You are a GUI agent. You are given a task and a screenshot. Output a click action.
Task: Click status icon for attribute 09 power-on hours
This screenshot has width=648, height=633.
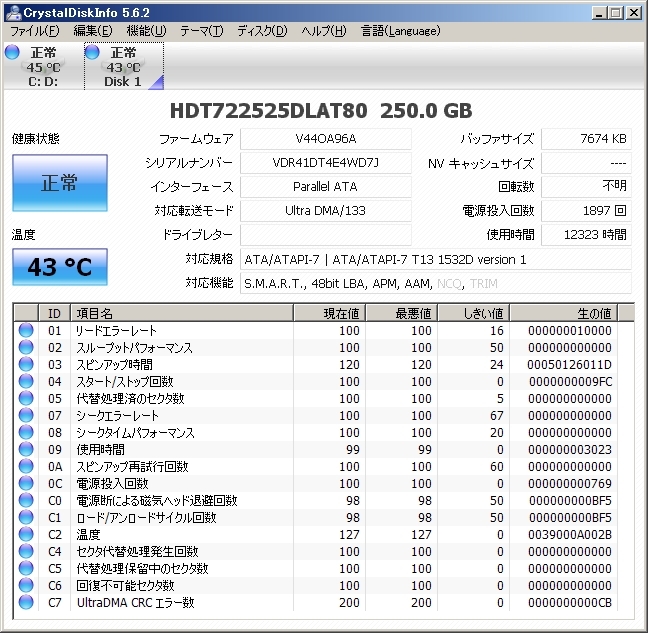pyautogui.click(x=26, y=450)
